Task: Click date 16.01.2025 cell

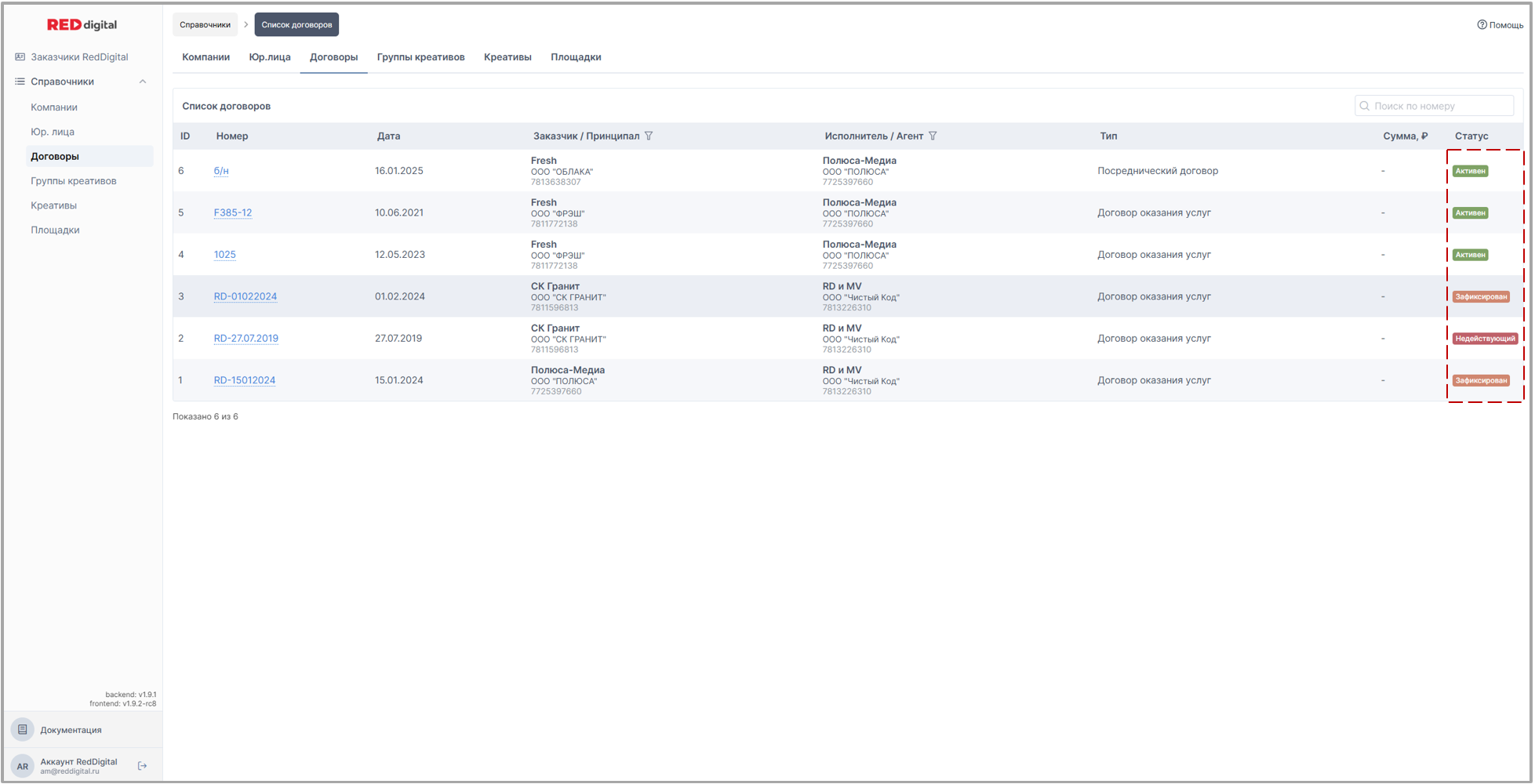Action: (x=399, y=171)
